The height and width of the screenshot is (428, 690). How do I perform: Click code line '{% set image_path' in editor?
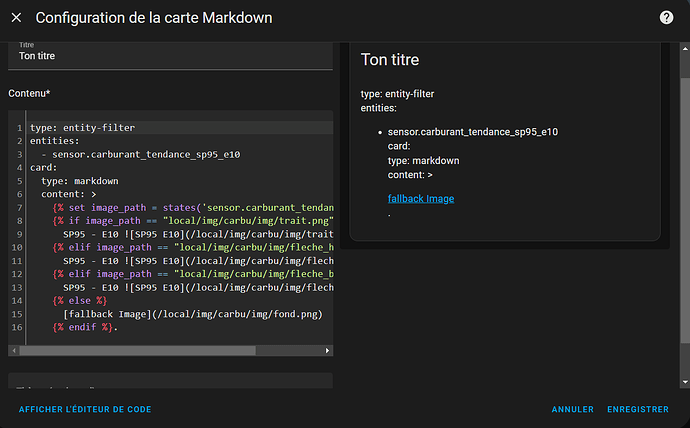193,208
